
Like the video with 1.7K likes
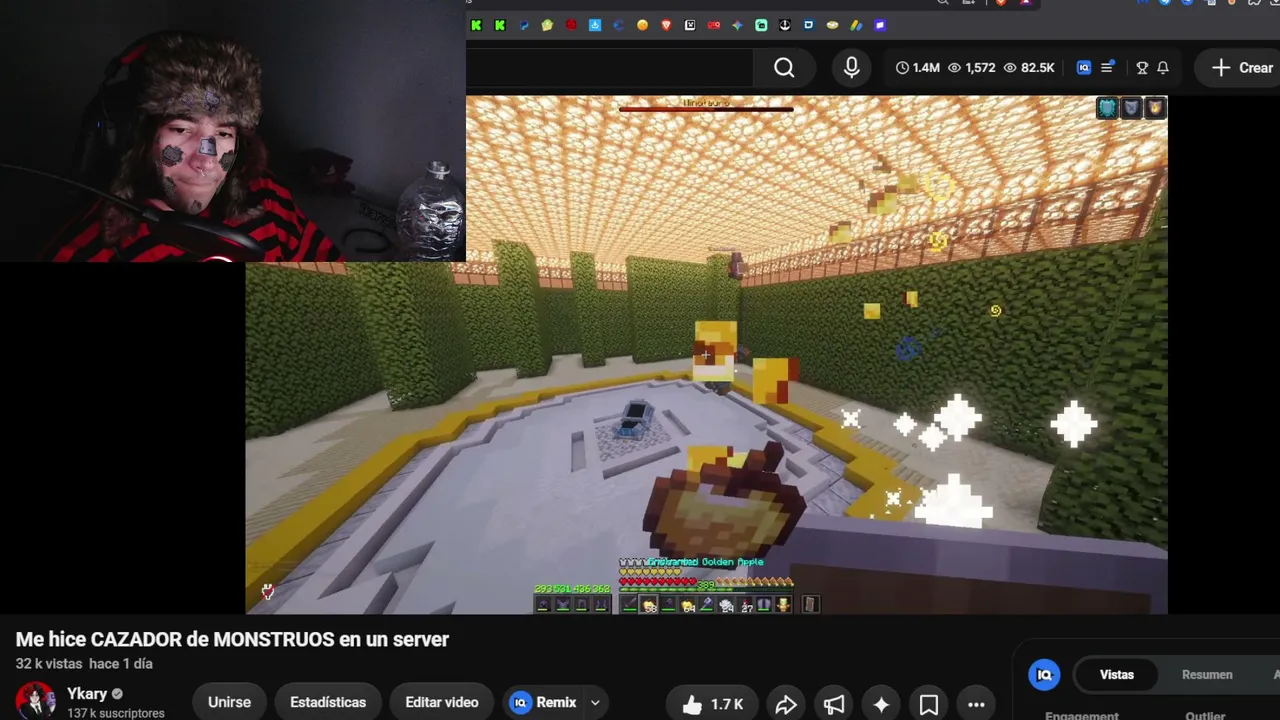[712, 704]
